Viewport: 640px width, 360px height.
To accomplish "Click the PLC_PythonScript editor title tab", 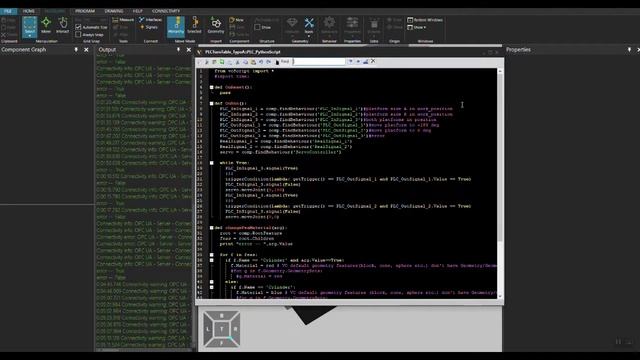I will click(242, 52).
